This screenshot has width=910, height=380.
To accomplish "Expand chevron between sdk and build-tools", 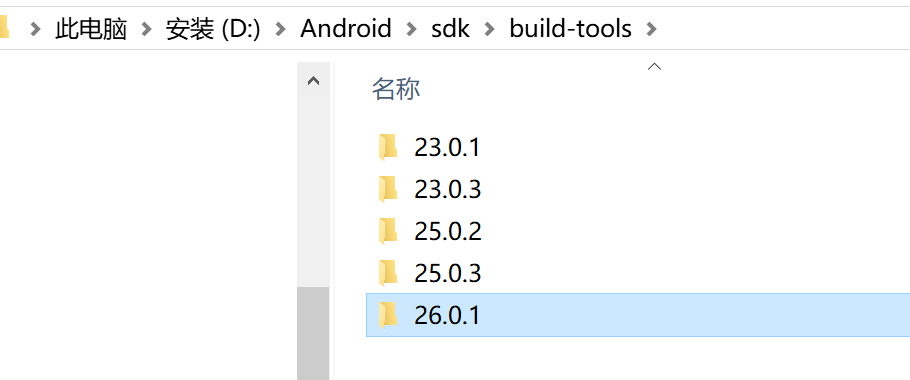I will pos(490,28).
